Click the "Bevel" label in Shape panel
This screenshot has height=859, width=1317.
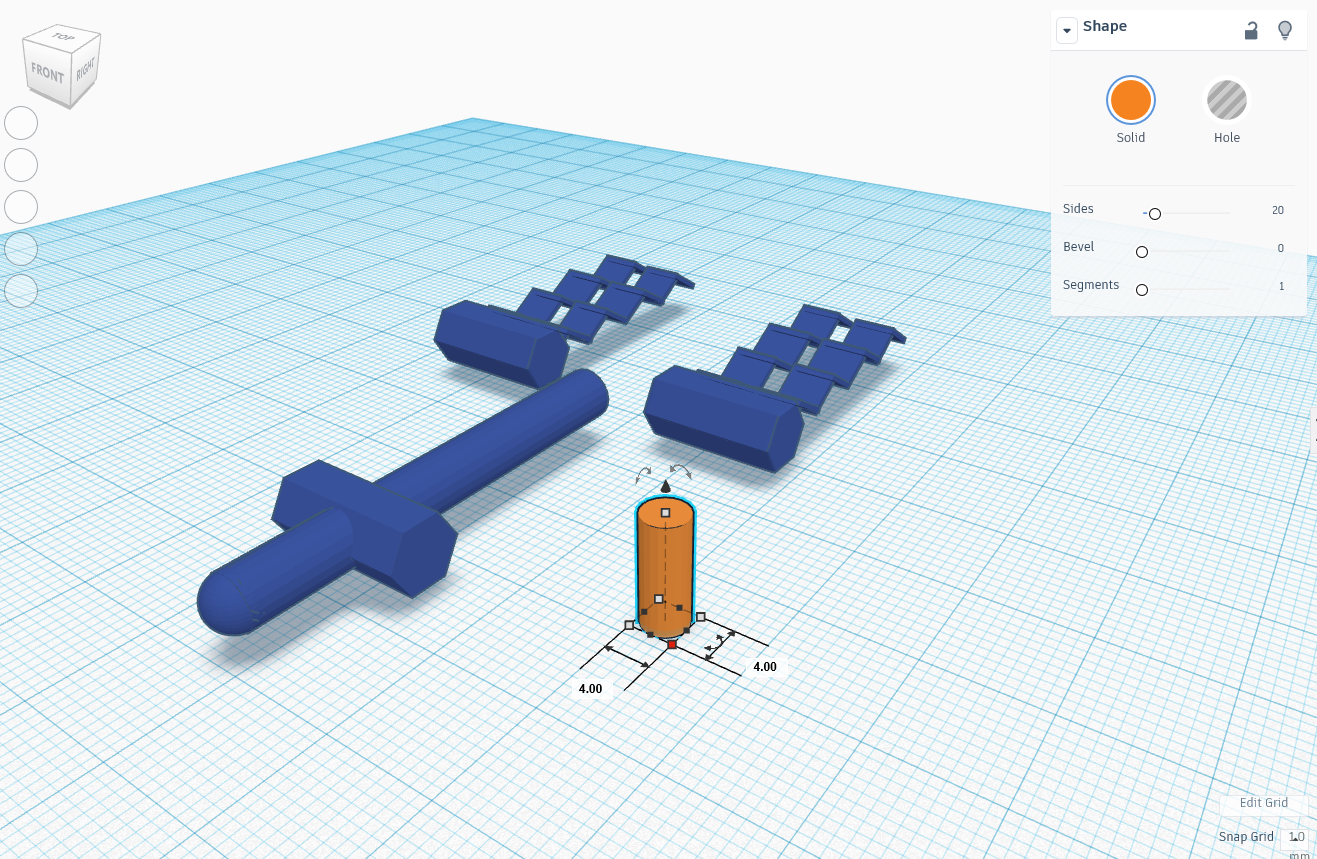(x=1079, y=247)
